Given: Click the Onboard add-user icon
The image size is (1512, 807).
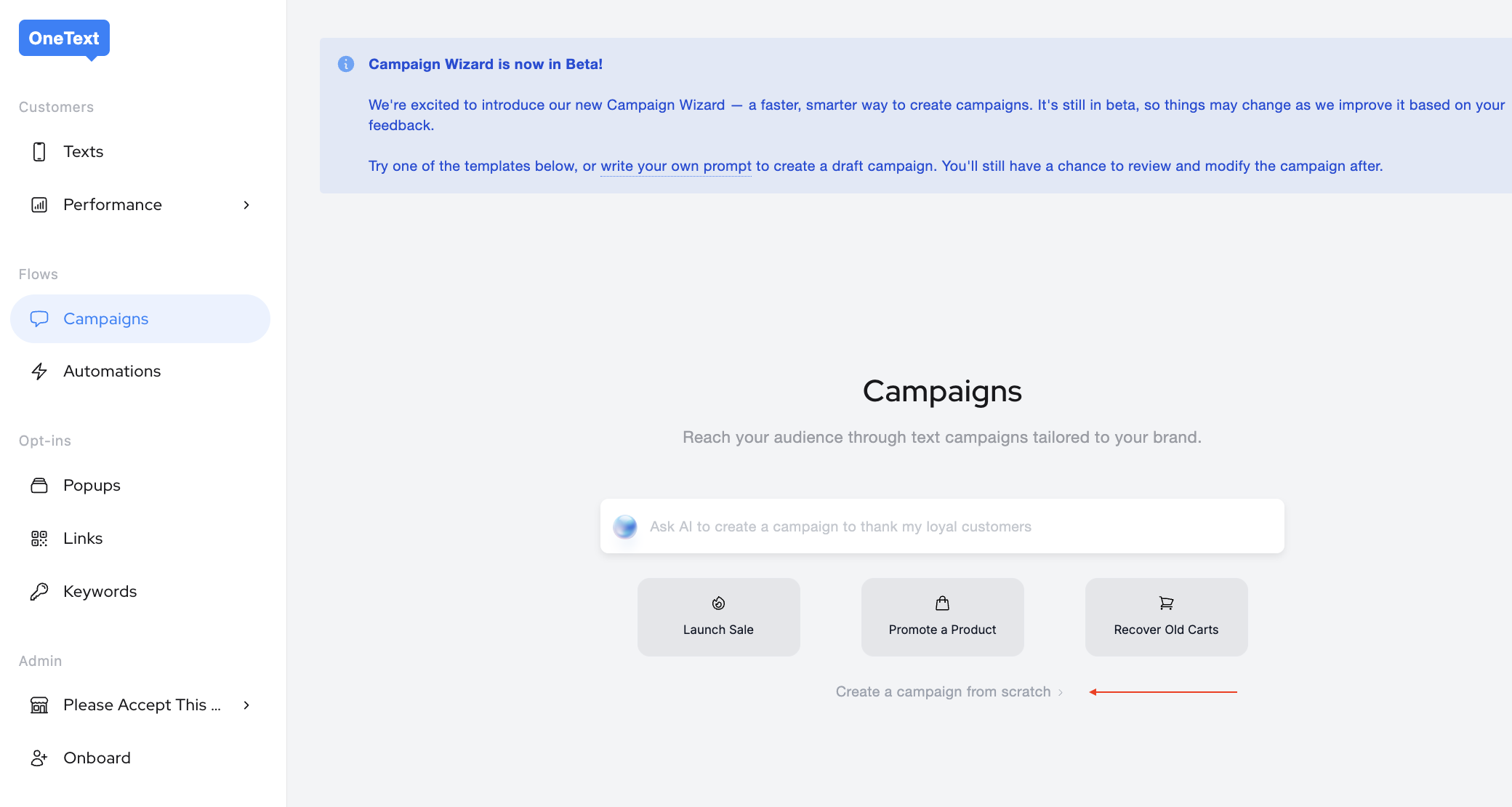Looking at the screenshot, I should tap(39, 758).
